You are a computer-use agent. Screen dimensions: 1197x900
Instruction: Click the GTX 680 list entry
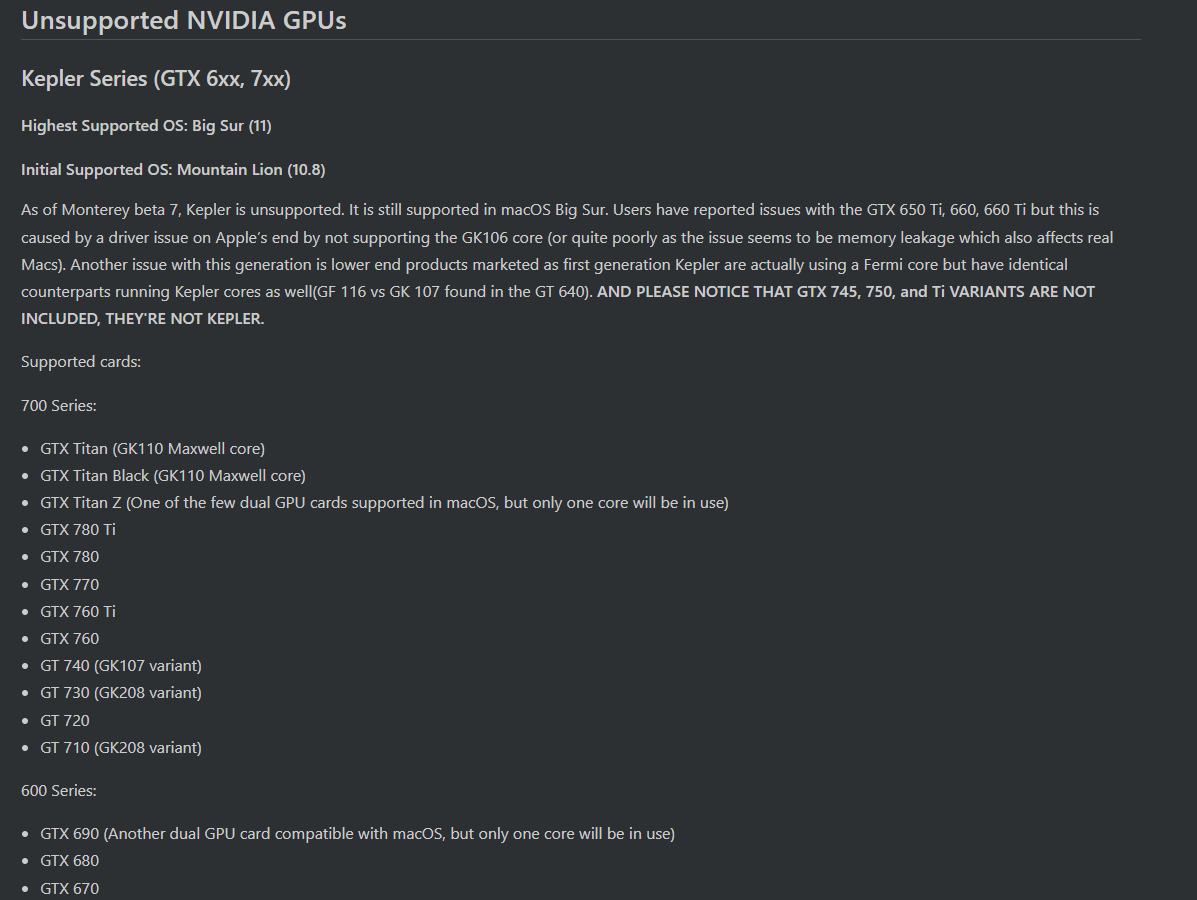[69, 861]
